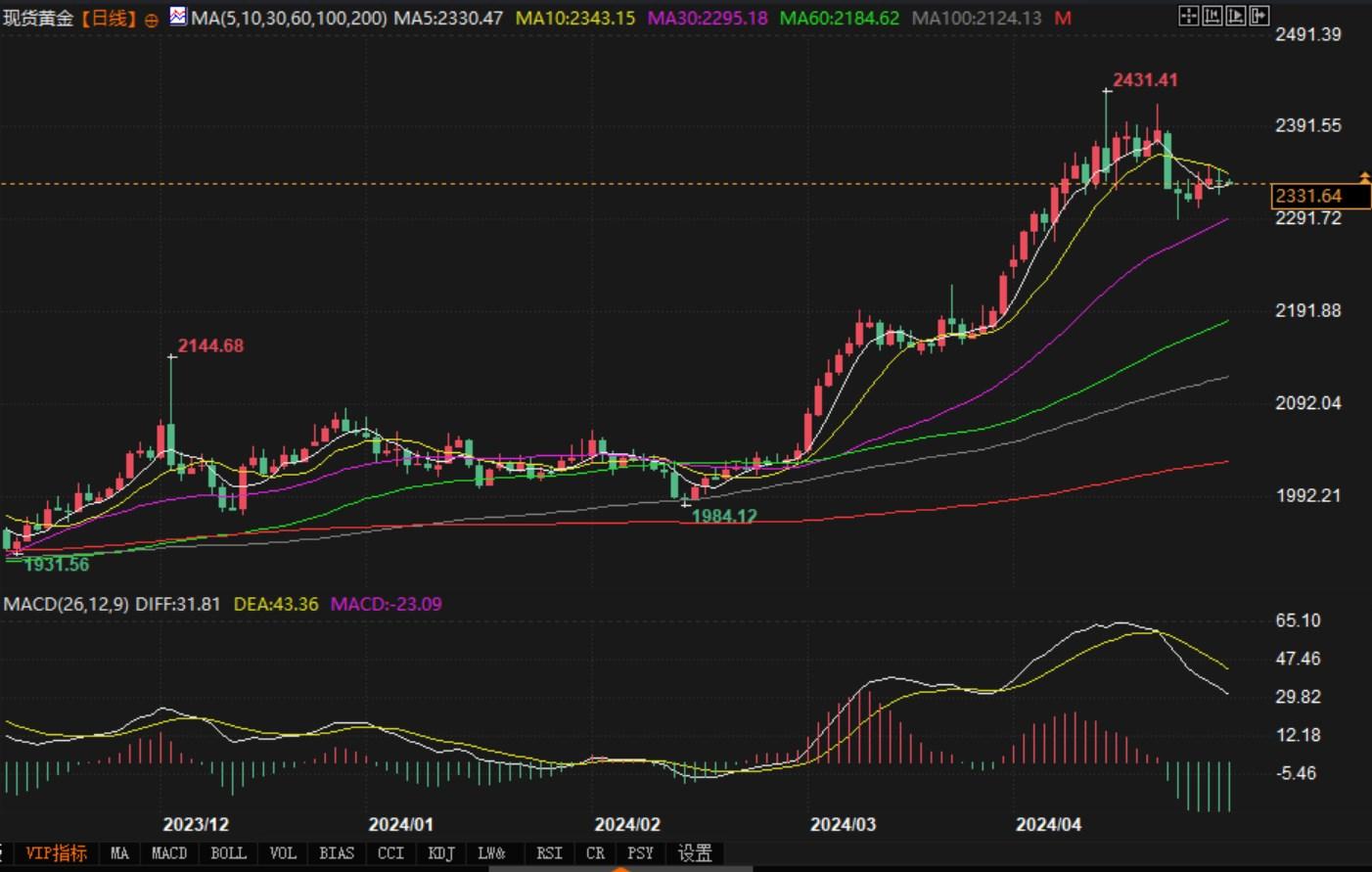The image size is (1372, 872).
Task: Open MACD(26,12,9) parameter label
Action: (66, 604)
